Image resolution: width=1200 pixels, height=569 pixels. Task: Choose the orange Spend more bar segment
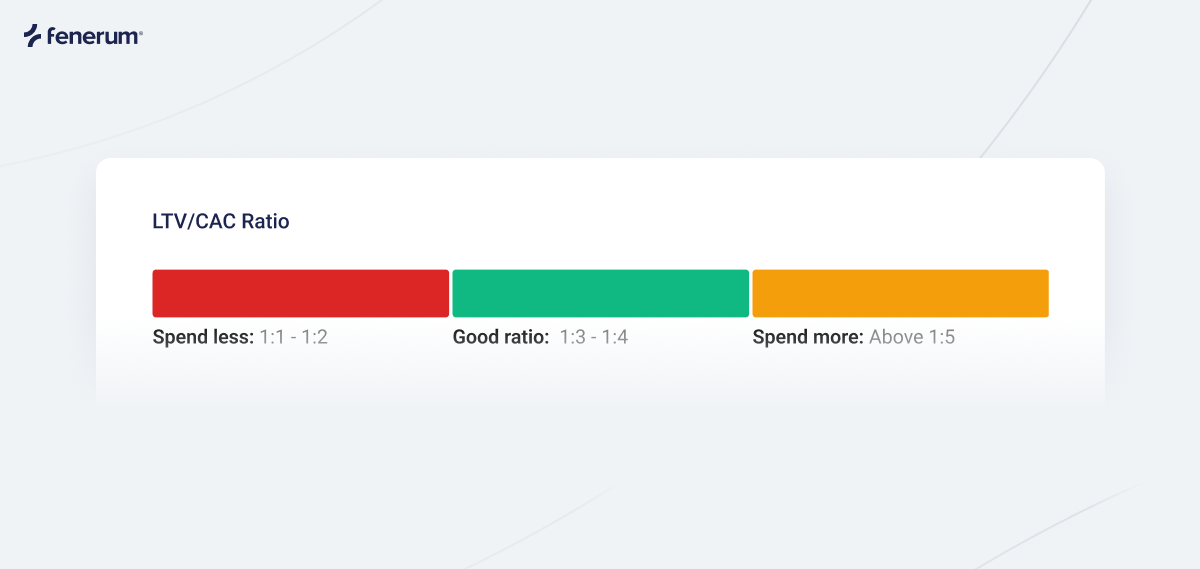[x=900, y=293]
